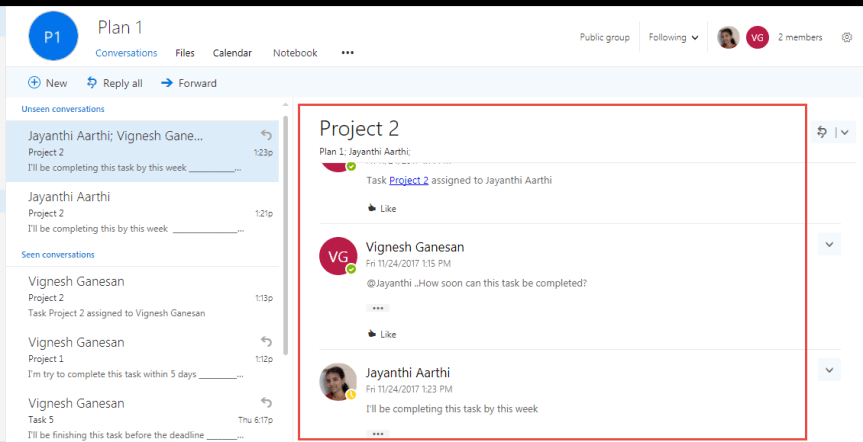Click Reply all in toolbar
This screenshot has width=863, height=442.
pyautogui.click(x=114, y=83)
